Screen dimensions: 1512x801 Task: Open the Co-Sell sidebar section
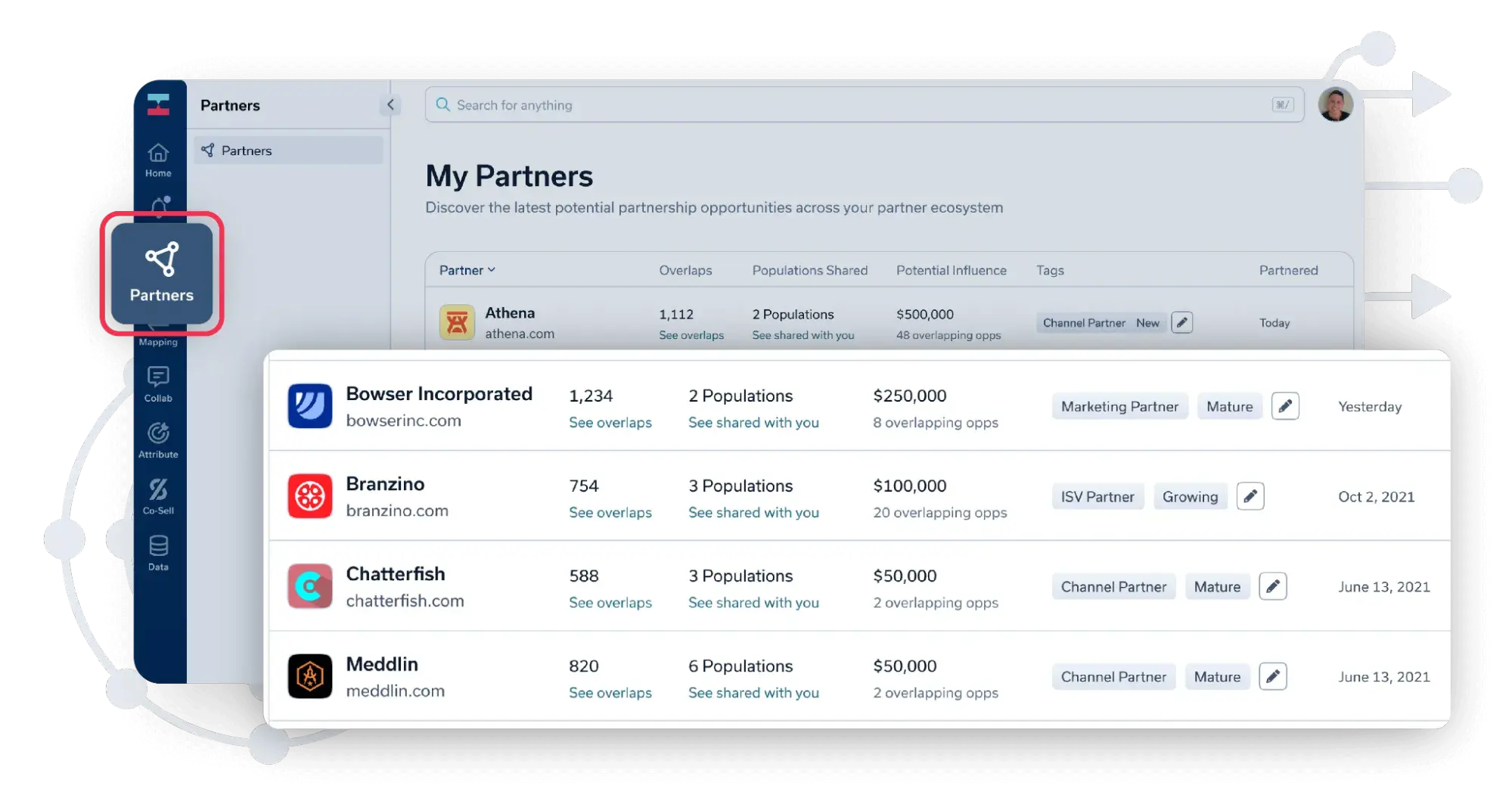click(158, 496)
